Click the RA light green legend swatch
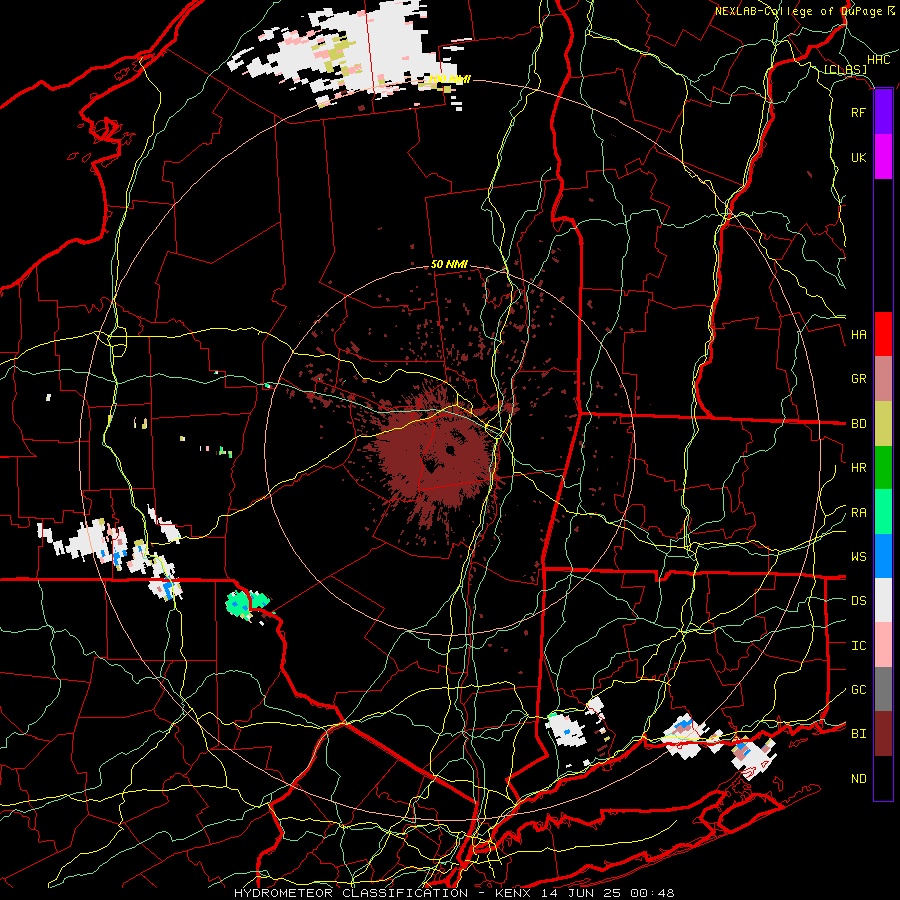 883,512
